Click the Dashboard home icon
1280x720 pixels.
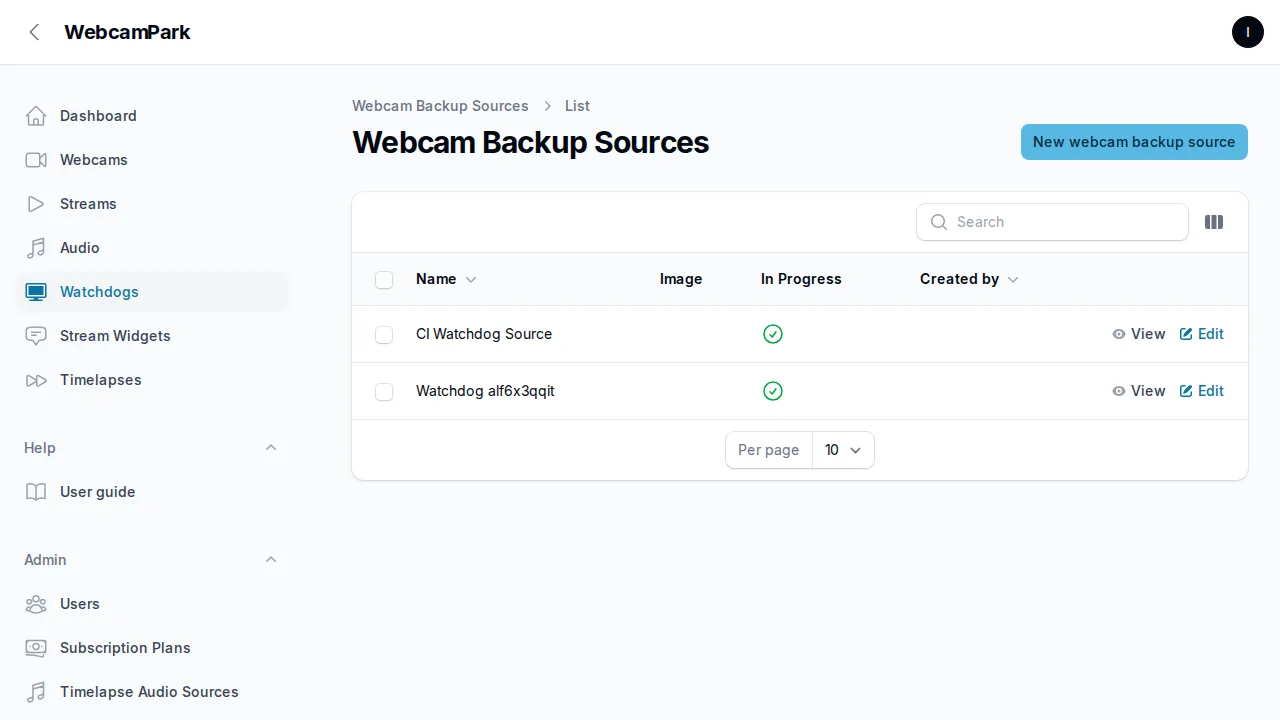click(36, 116)
